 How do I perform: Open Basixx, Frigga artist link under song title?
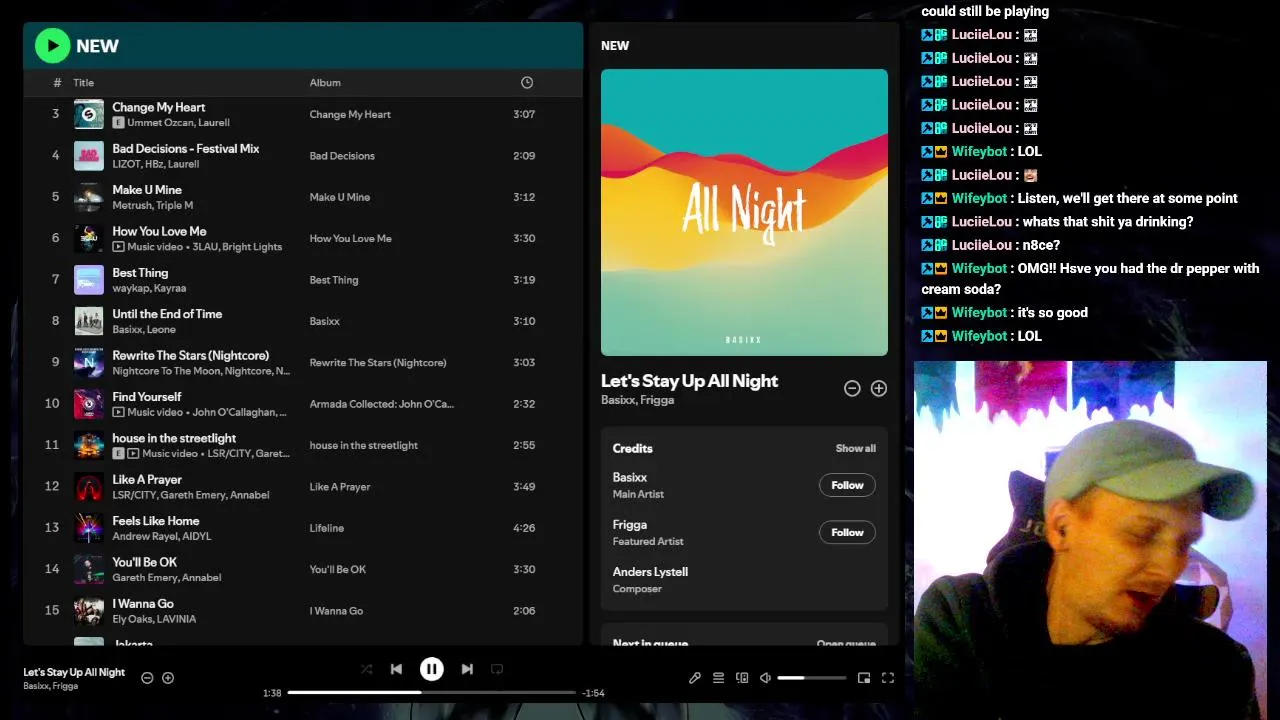coord(639,400)
